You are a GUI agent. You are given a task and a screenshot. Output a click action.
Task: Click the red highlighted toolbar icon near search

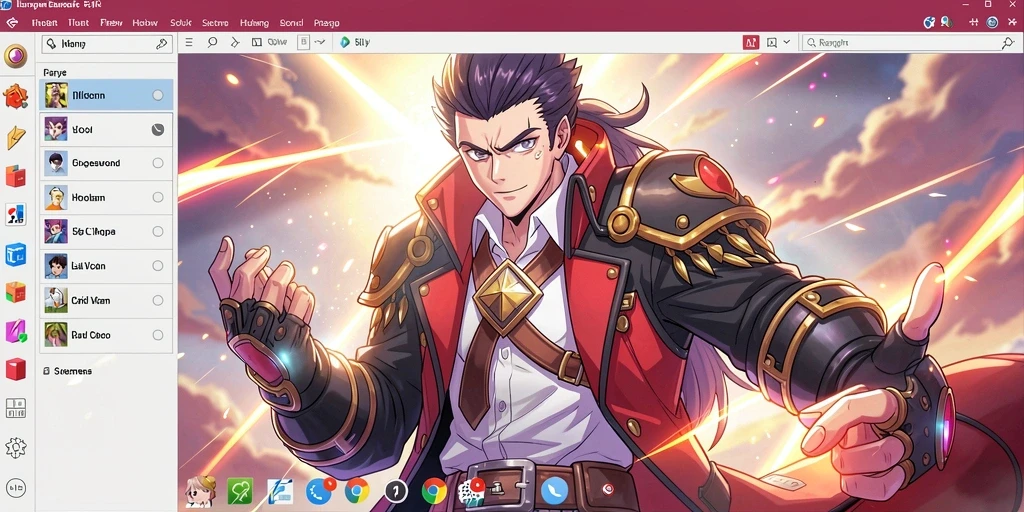pyautogui.click(x=750, y=42)
